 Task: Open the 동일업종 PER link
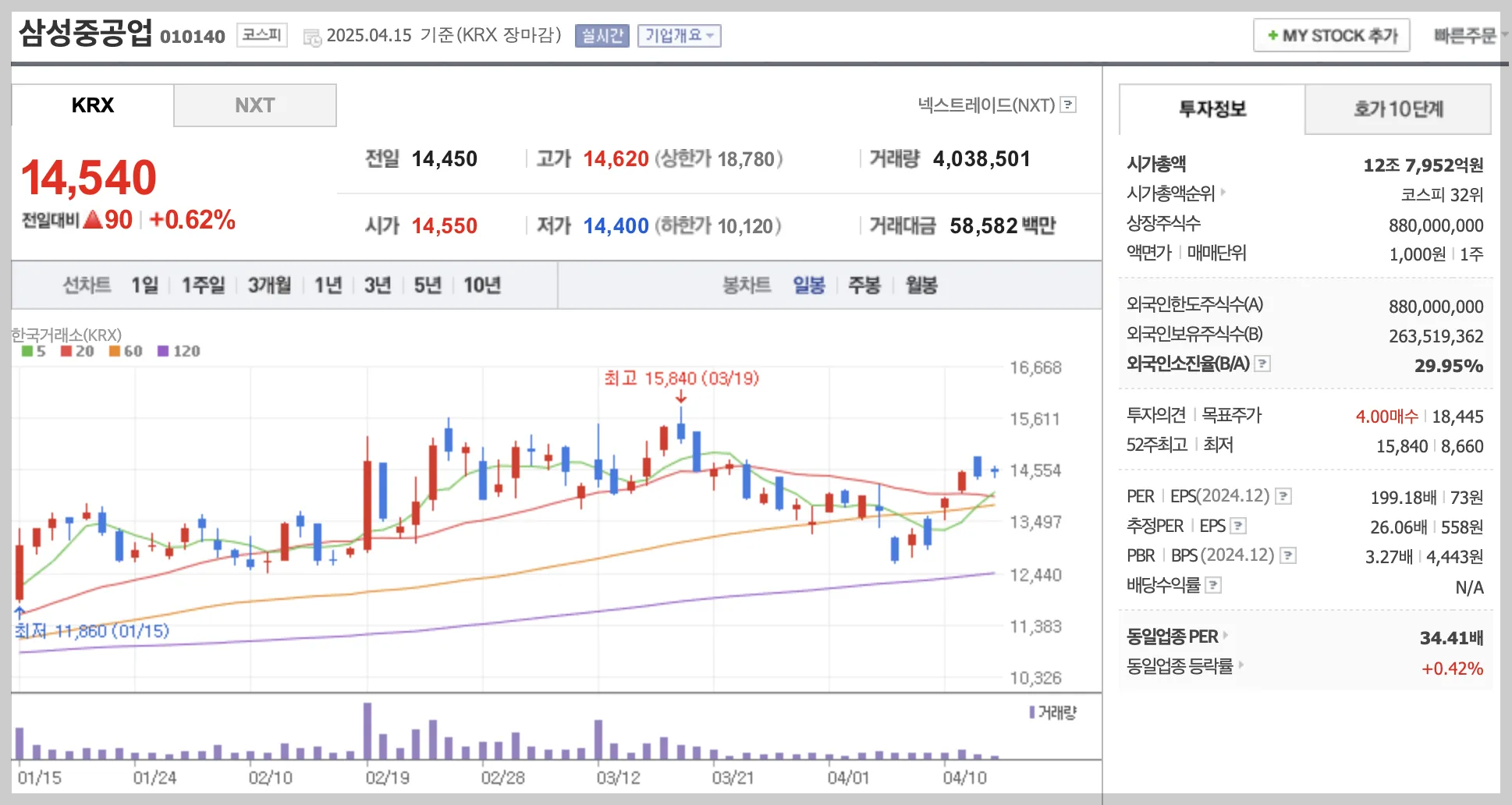[x=1173, y=637]
